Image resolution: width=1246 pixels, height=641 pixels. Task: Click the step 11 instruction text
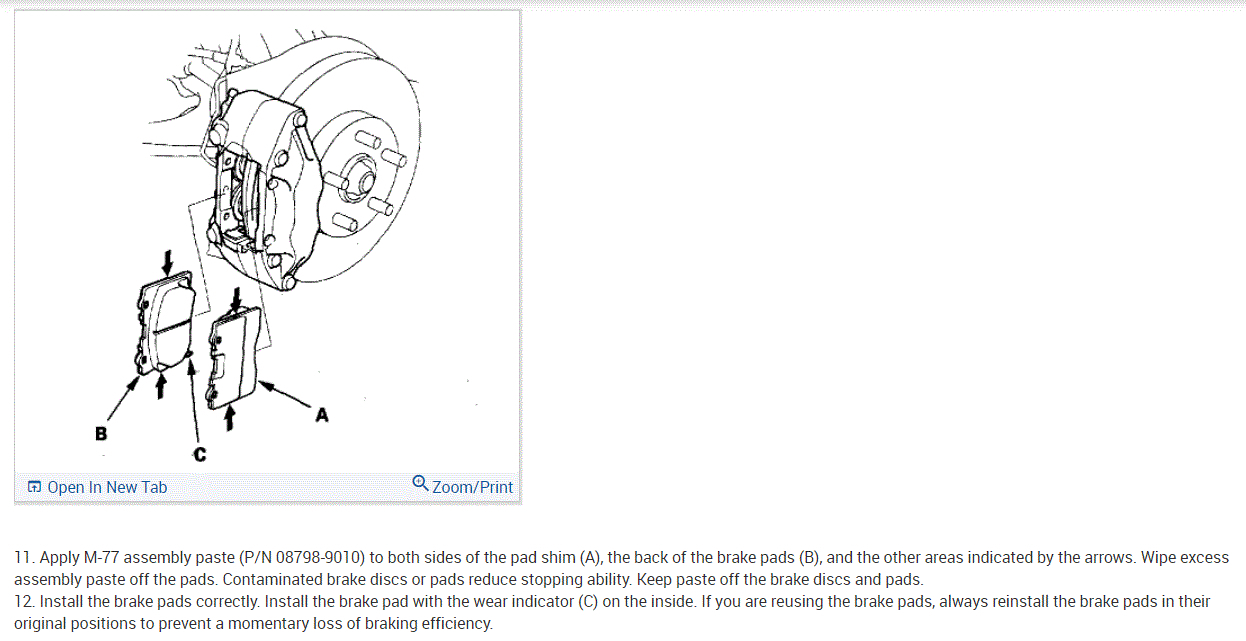(x=621, y=568)
